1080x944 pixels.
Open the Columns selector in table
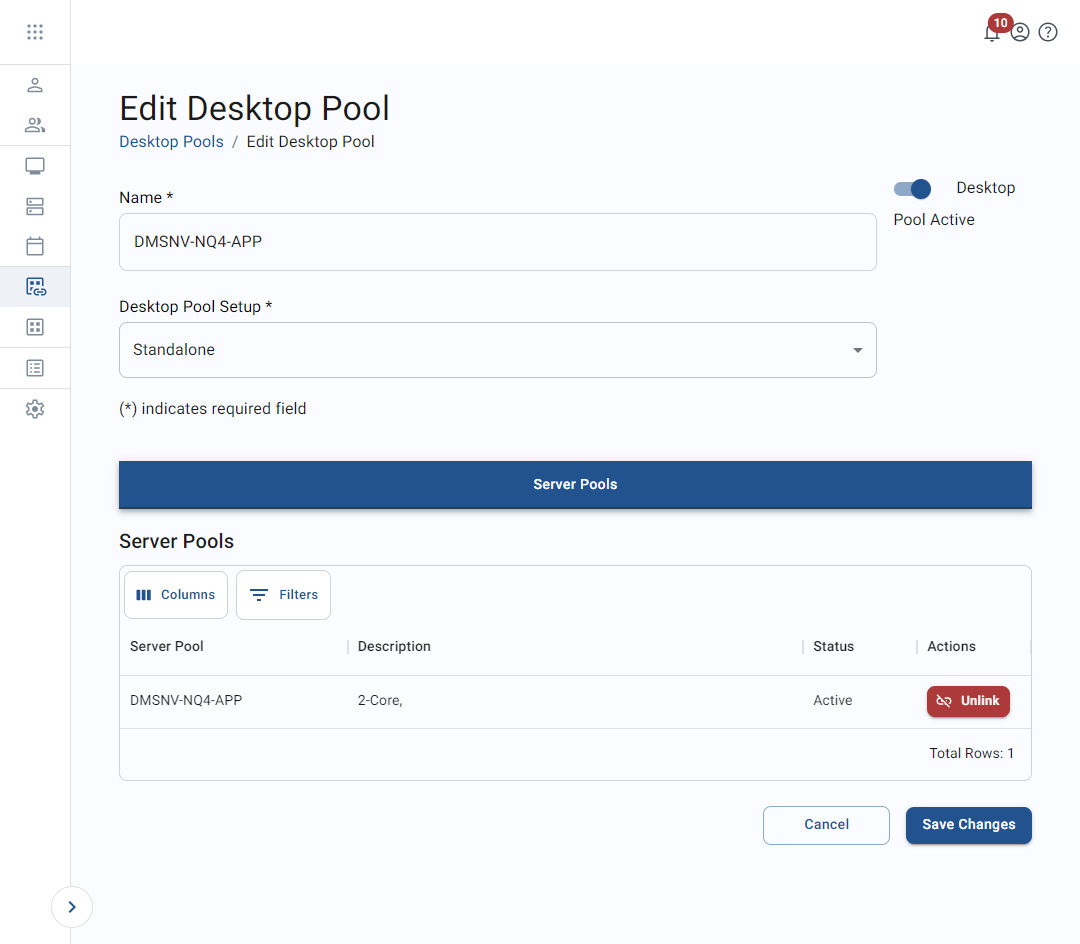[176, 595]
